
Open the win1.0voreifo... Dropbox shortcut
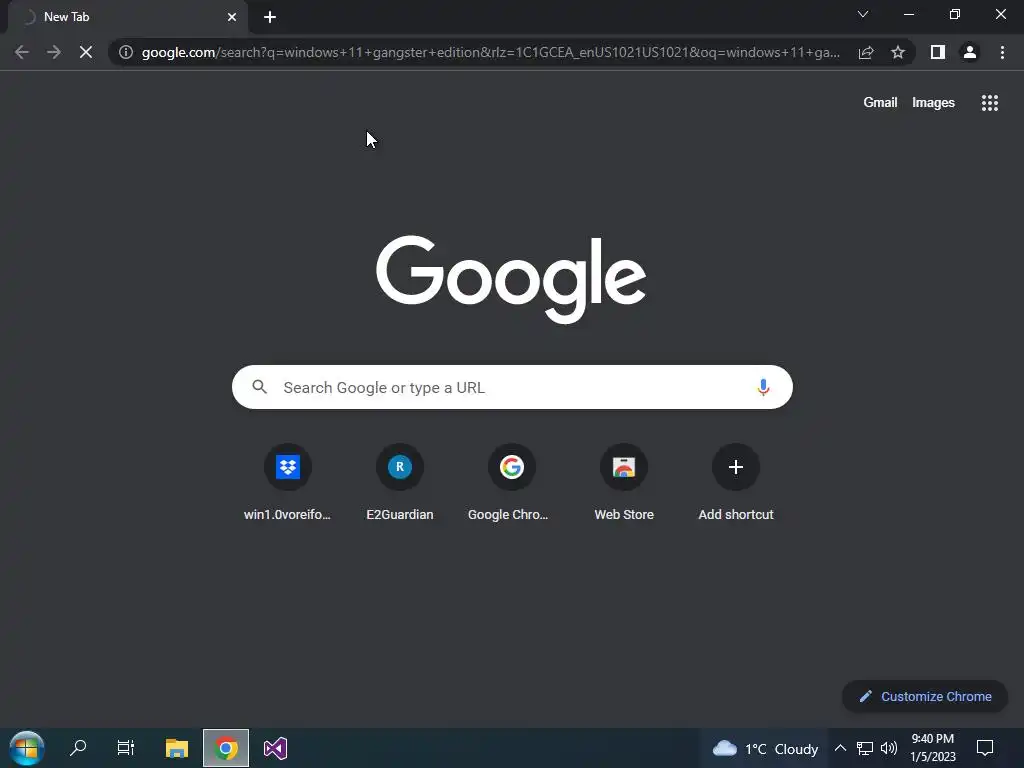(287, 484)
